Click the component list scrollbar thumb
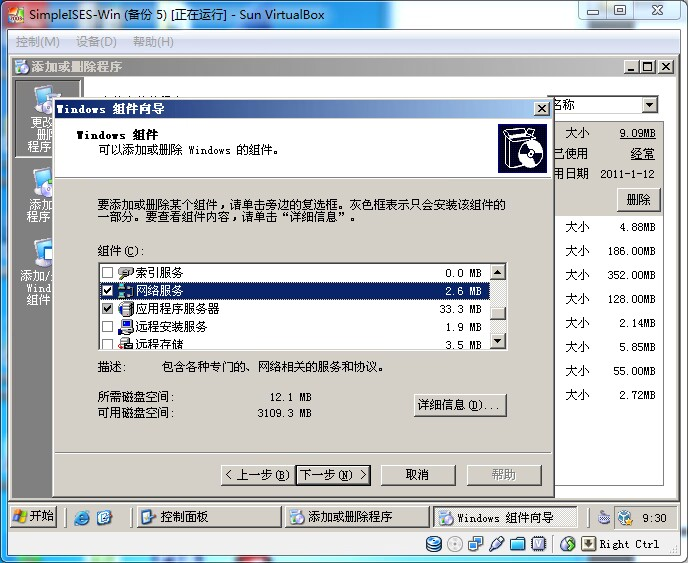 (x=498, y=313)
